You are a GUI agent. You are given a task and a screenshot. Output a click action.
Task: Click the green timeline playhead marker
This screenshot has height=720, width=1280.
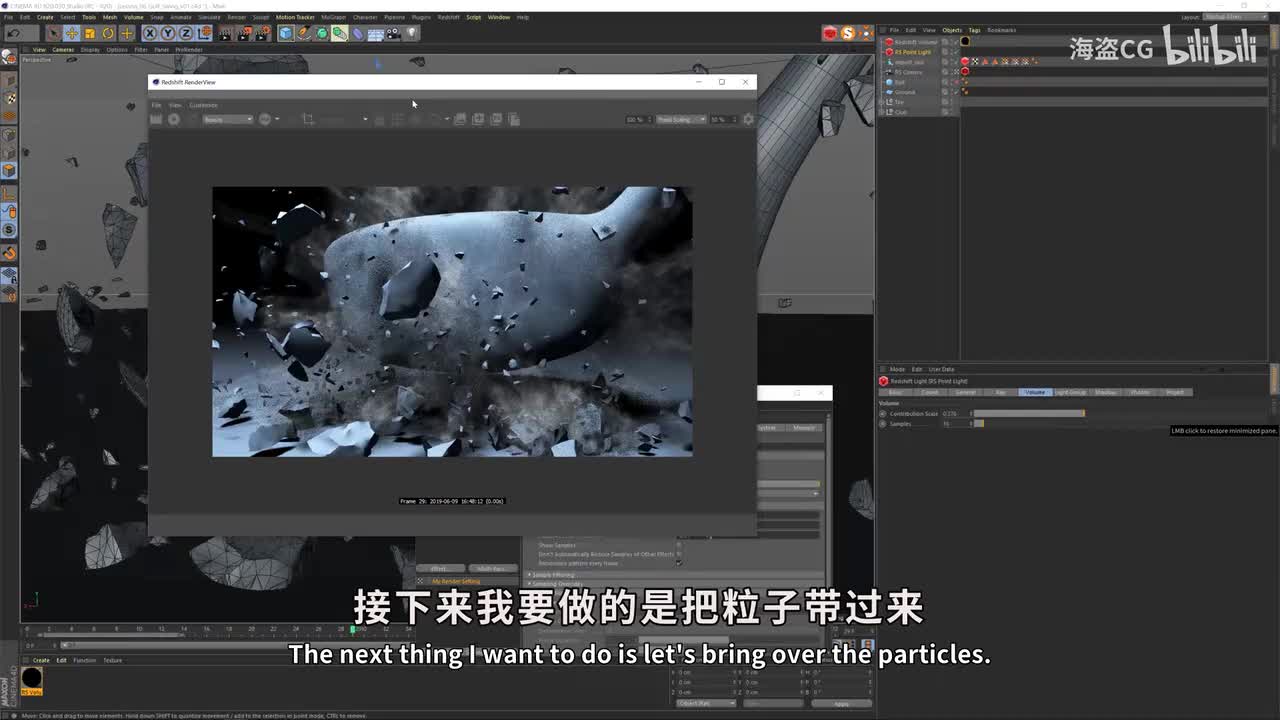tap(352, 629)
